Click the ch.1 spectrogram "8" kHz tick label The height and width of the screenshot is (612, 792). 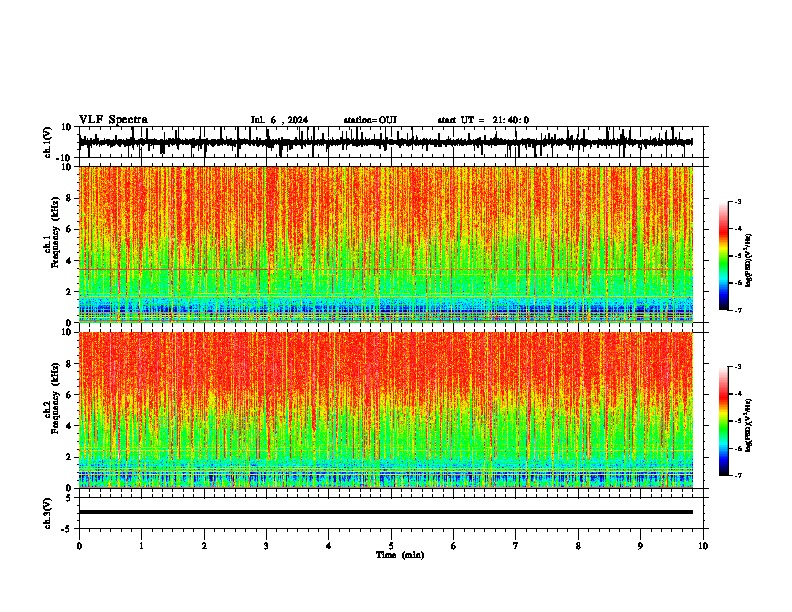69,198
